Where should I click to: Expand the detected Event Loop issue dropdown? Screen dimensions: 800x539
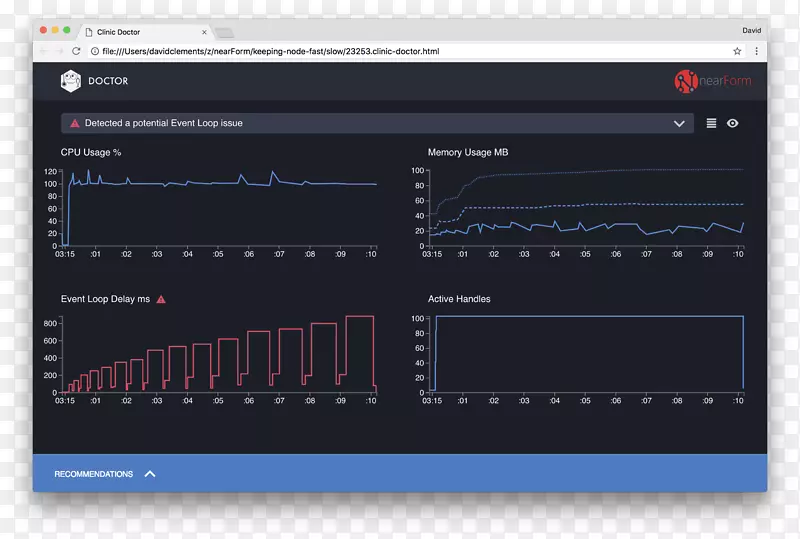tap(679, 123)
